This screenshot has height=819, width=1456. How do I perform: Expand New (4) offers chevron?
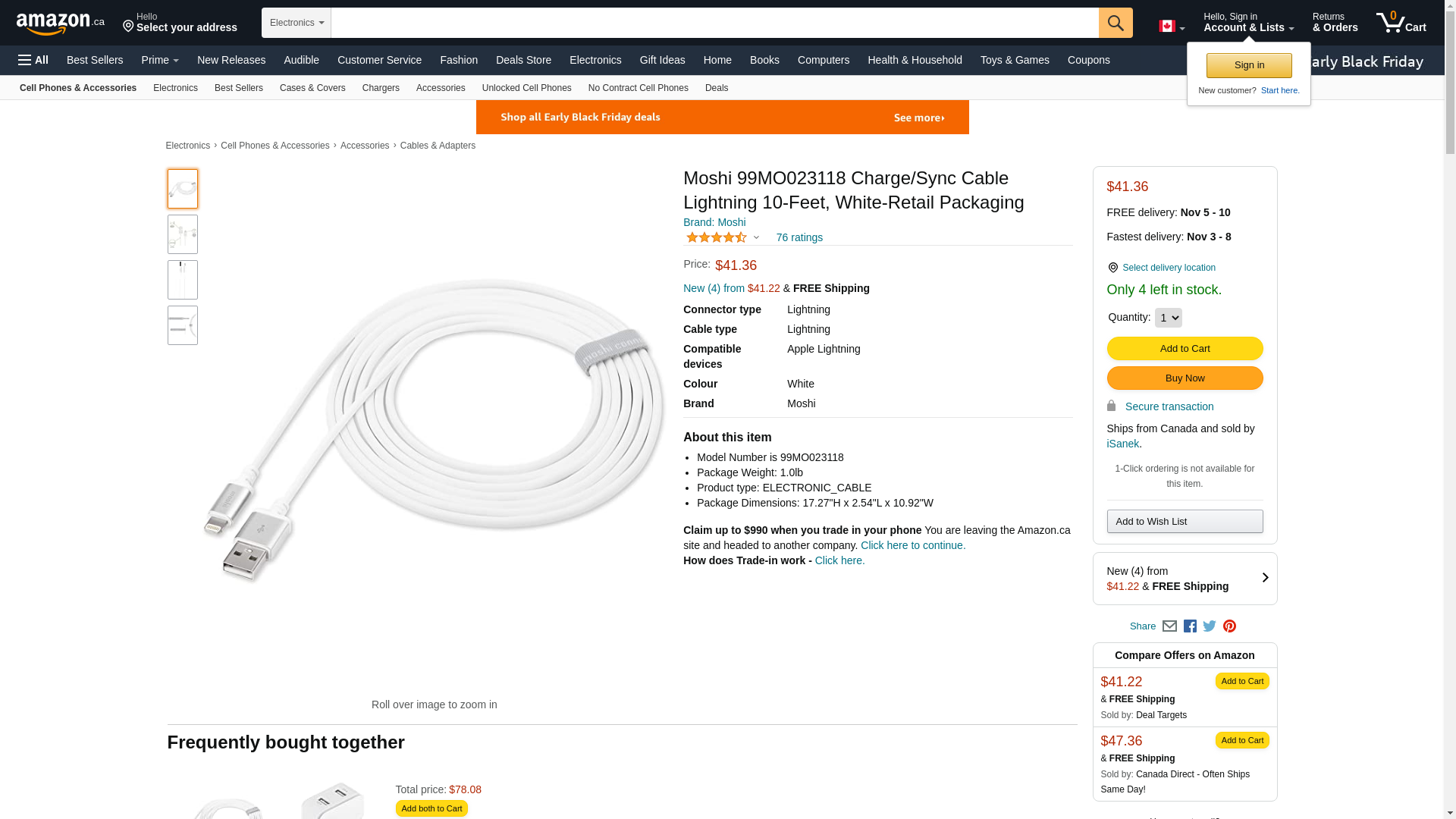(x=1264, y=578)
